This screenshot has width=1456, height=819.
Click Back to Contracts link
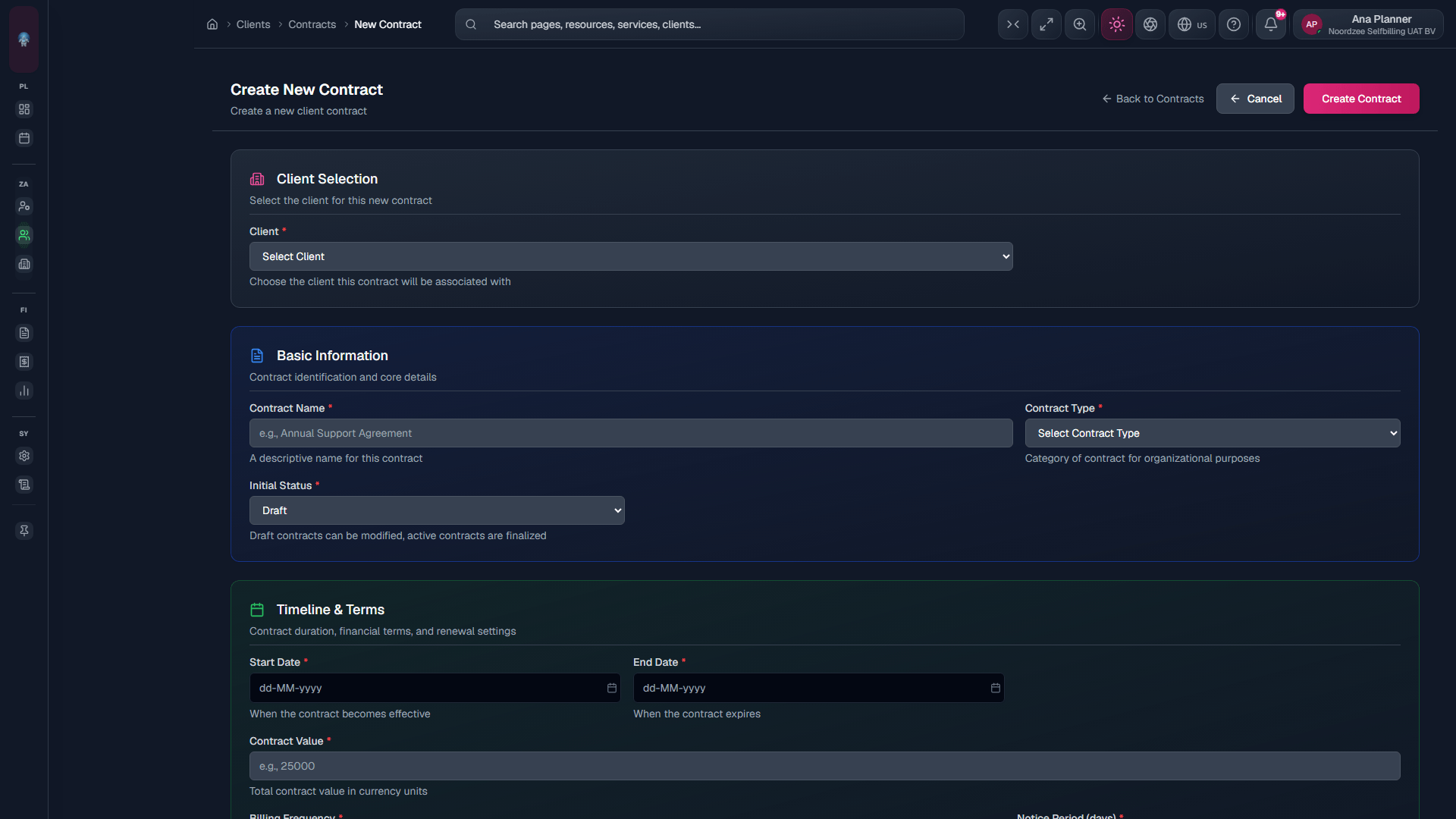[x=1153, y=99]
